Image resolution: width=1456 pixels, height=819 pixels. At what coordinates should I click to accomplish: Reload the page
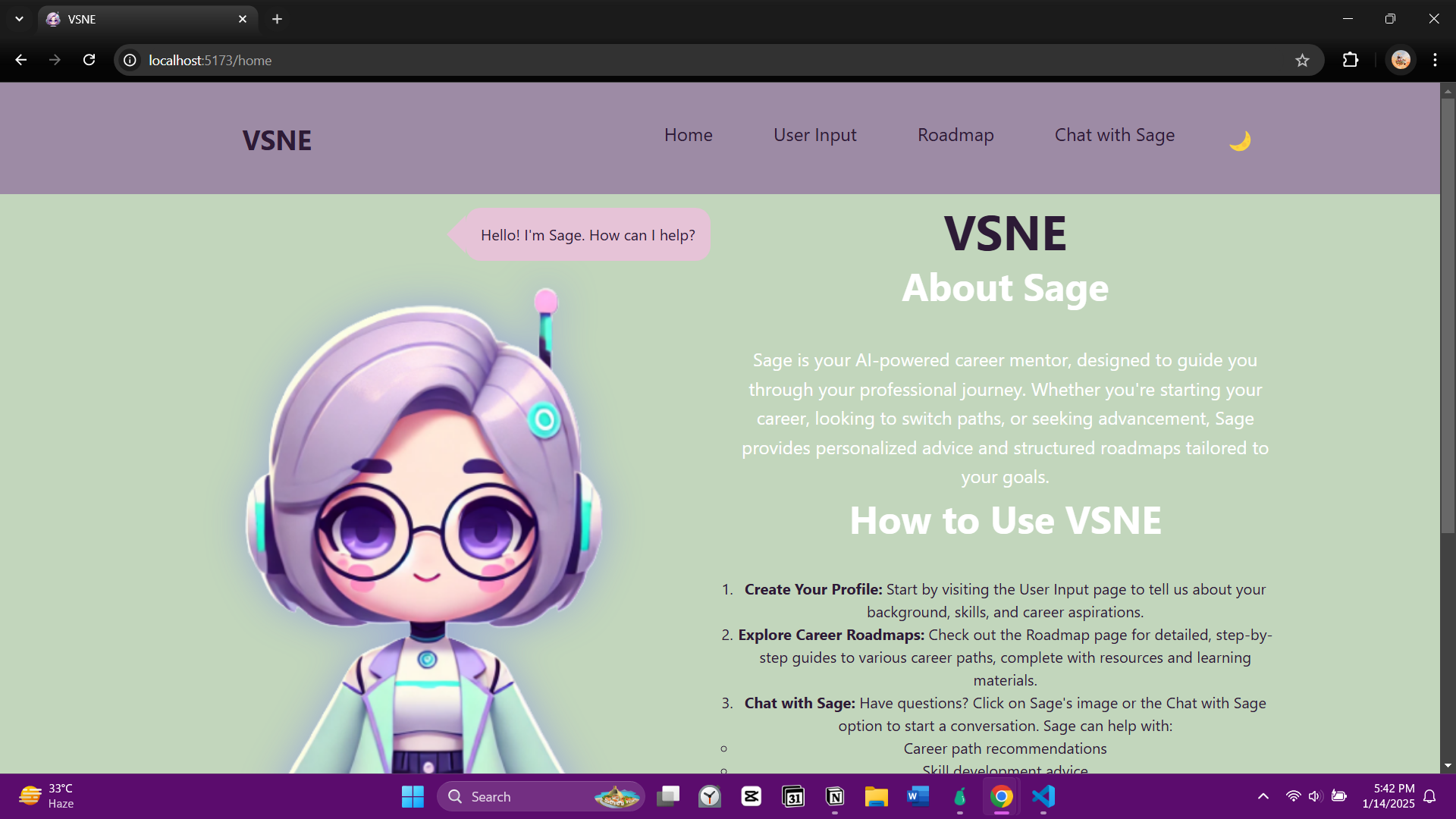tap(89, 60)
